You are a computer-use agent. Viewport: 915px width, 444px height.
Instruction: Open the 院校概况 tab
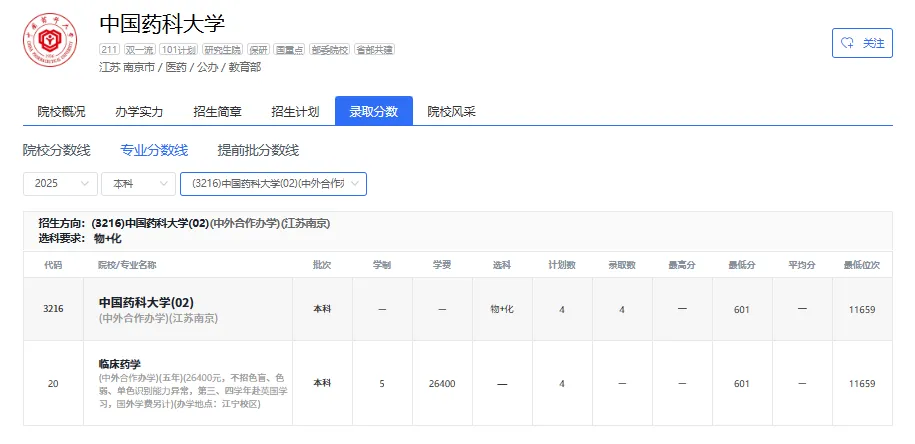point(61,111)
